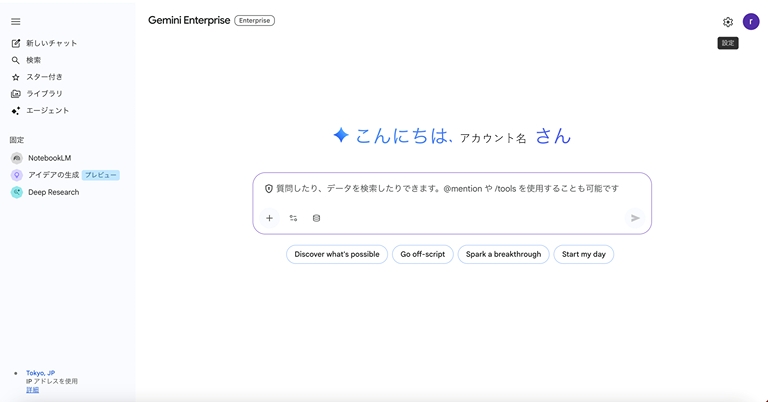The width and height of the screenshot is (768, 402).
Task: Click 'Start my day' suggestion chip
Action: (584, 254)
